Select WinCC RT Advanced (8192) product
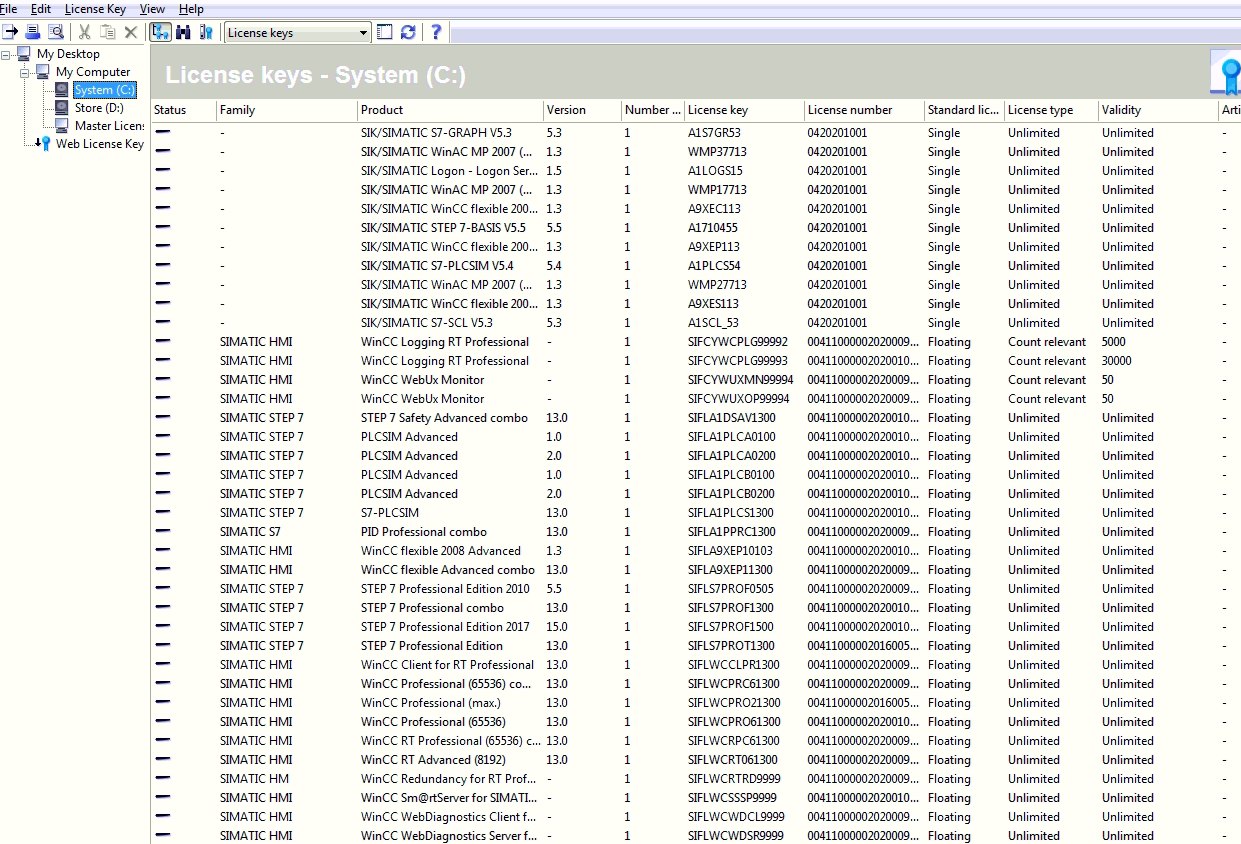The width and height of the screenshot is (1241, 844). [x=434, y=759]
